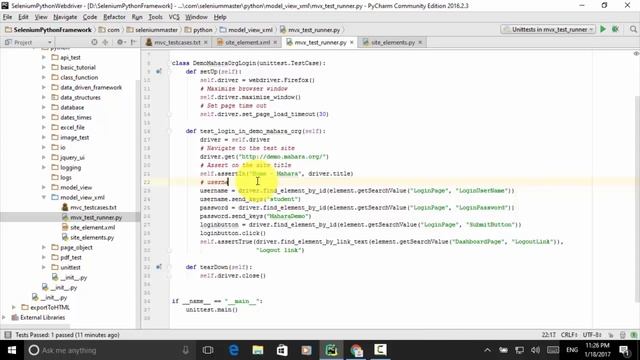This screenshot has width=640, height=360.
Task: Close the mvx_test_runner.py tab
Action: tap(351, 42)
